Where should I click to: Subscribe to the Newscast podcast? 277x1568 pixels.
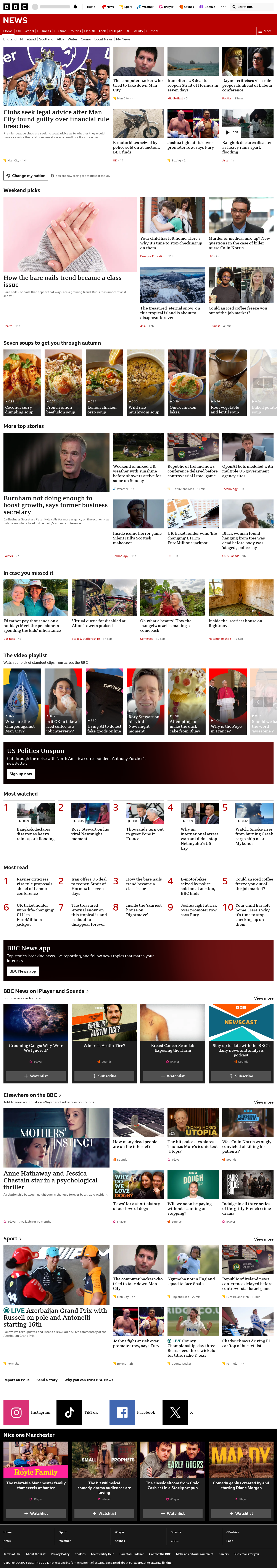(241, 1076)
